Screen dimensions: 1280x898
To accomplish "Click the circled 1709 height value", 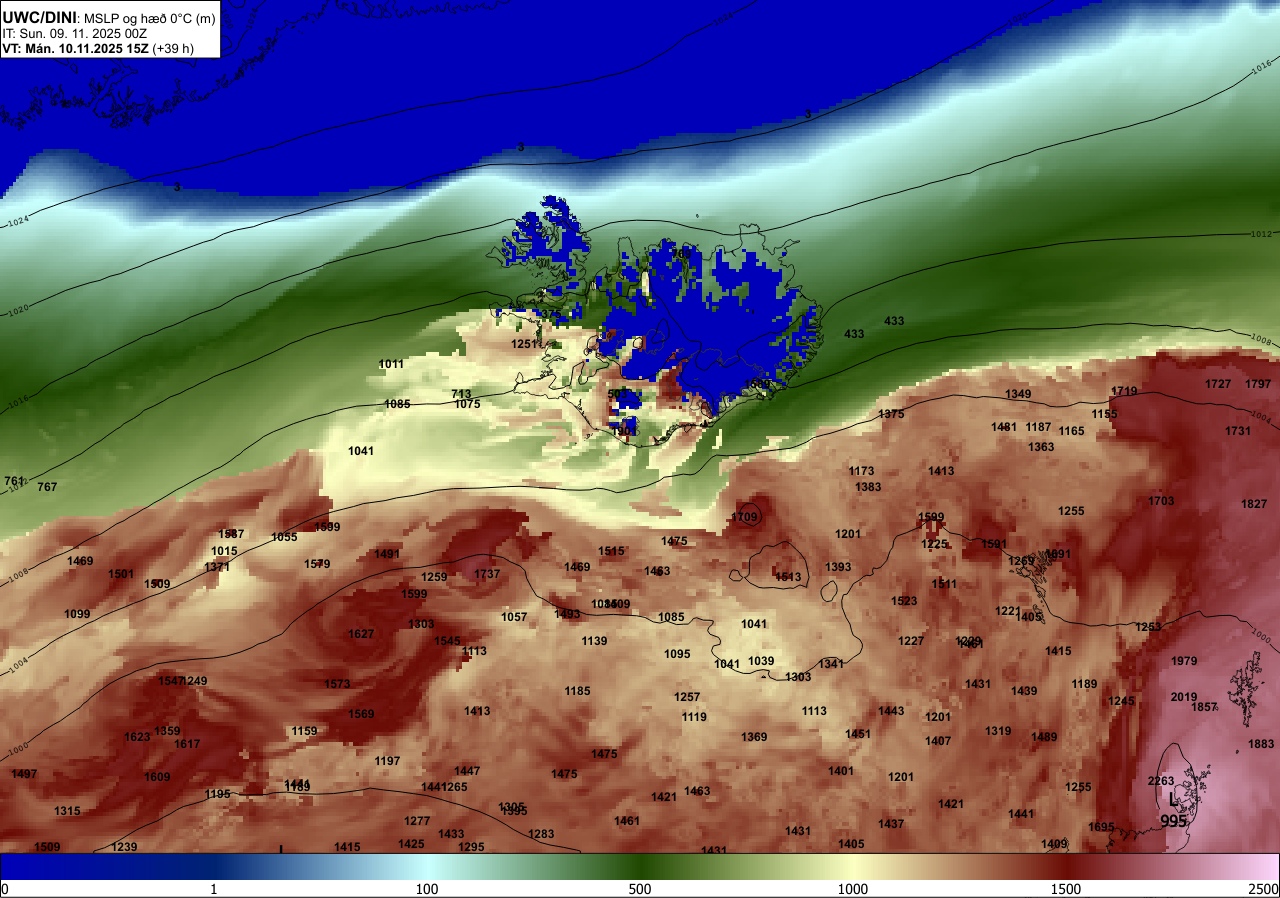I will (x=744, y=517).
